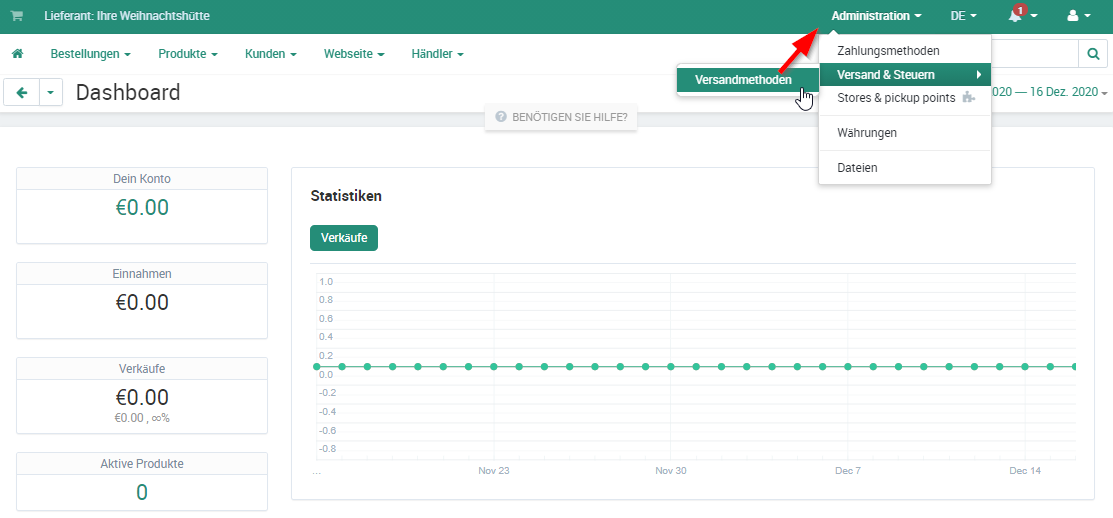Click the Verkäufe chart button
Image resolution: width=1113 pixels, height=518 pixels.
click(x=344, y=238)
